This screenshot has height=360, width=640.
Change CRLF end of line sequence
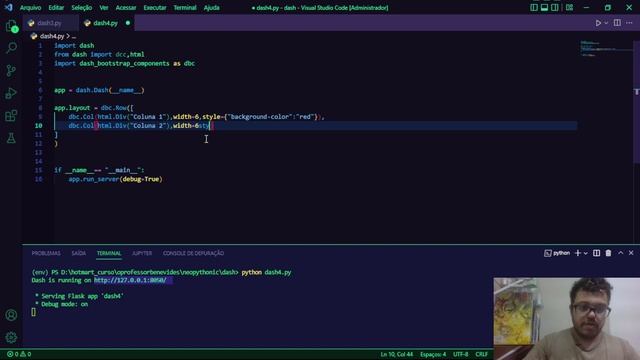[x=481, y=354]
